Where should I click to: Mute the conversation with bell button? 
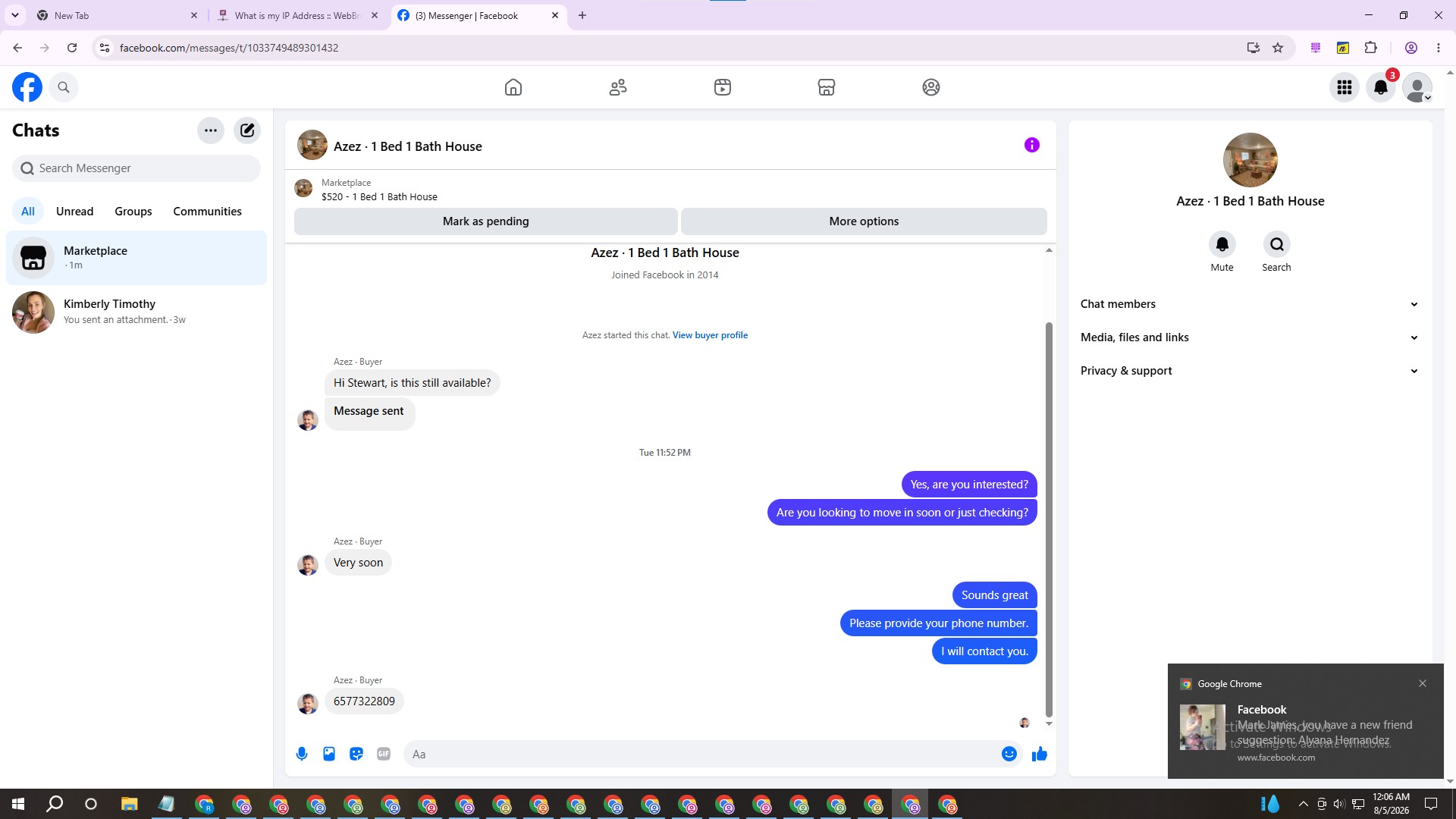[x=1222, y=245]
